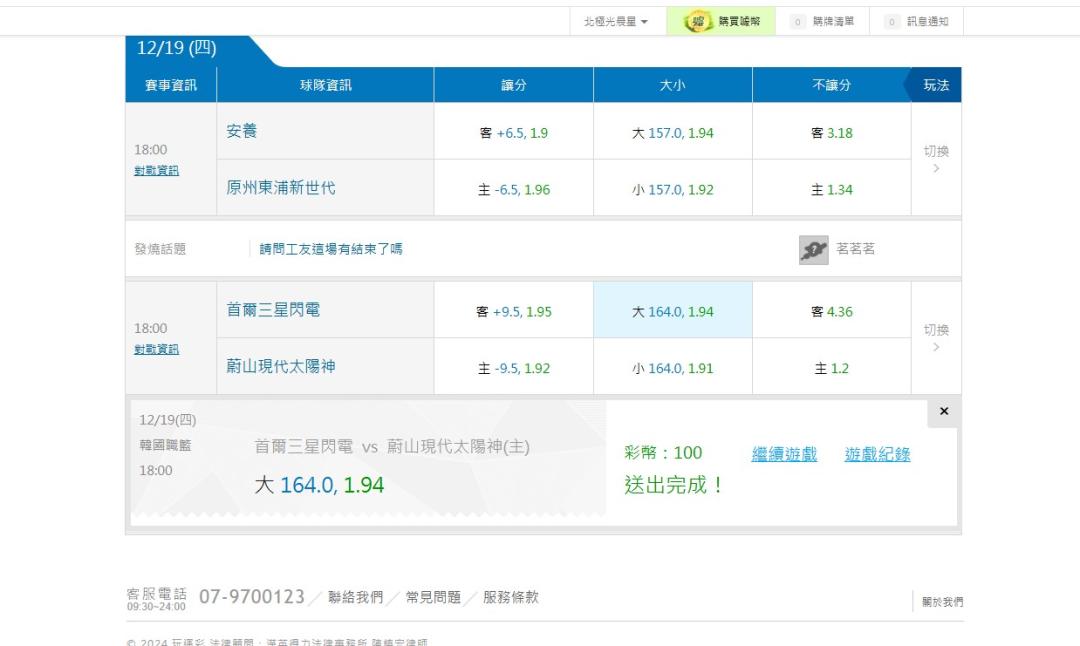Viewport: 1080px width, 646px height.
Task: Click the bet slip 大 164.0, 1.94 text
Action: pos(319,485)
